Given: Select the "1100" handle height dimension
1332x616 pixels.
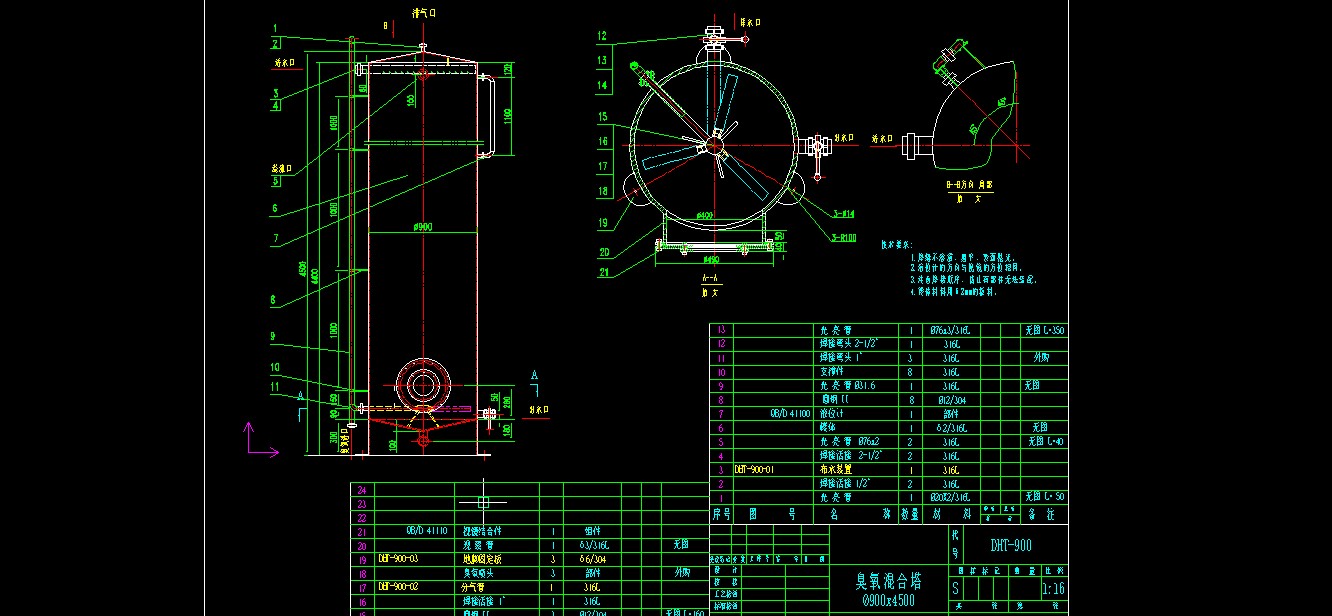Looking at the screenshot, I should tap(507, 115).
